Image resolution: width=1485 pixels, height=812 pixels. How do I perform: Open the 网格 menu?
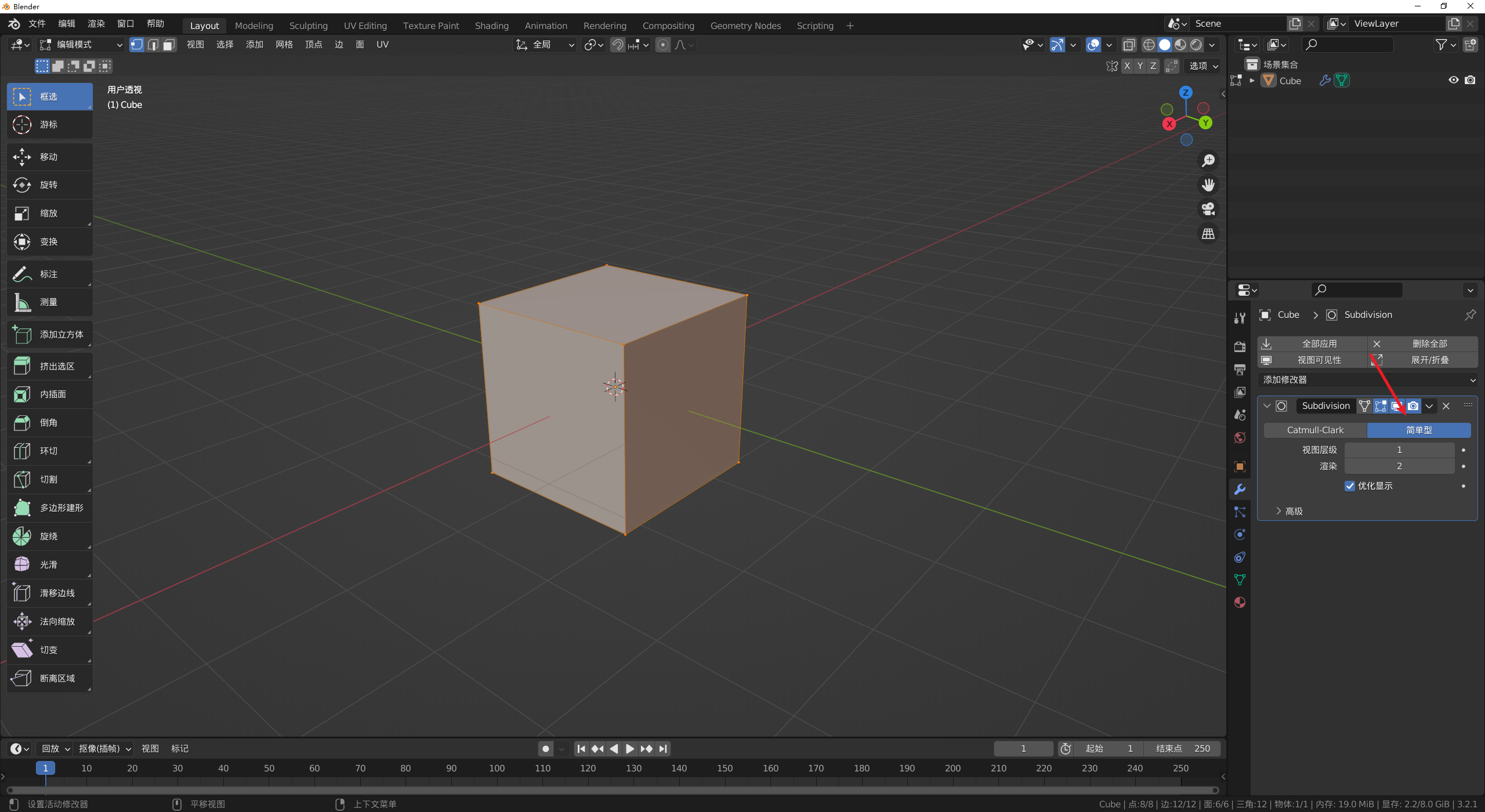click(284, 45)
